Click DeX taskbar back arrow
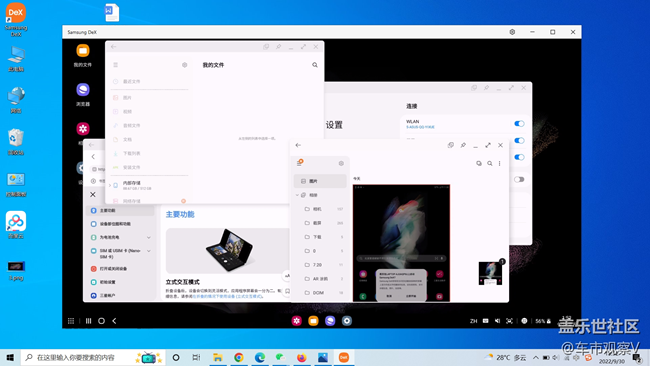 click(114, 321)
